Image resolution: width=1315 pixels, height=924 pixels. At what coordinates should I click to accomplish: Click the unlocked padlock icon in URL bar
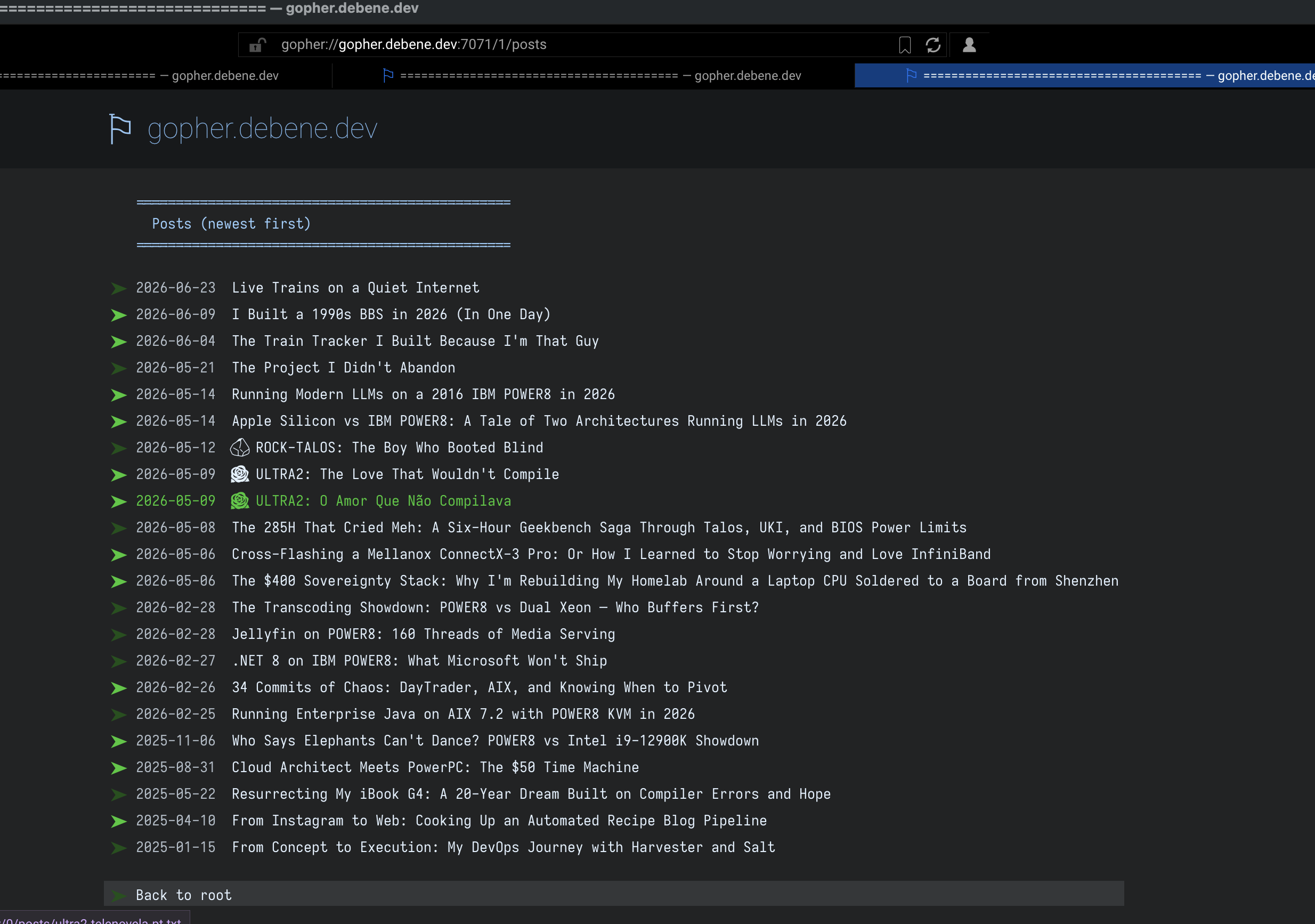(x=258, y=45)
